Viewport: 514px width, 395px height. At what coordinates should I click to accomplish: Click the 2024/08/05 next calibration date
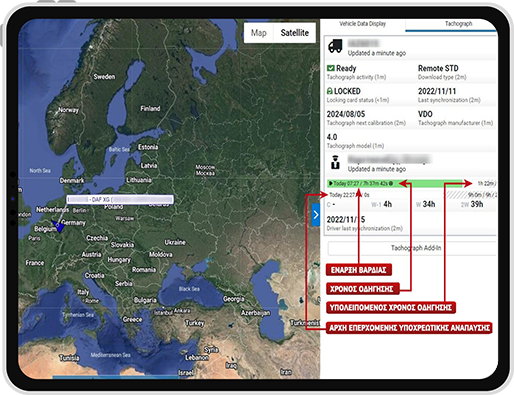point(346,114)
